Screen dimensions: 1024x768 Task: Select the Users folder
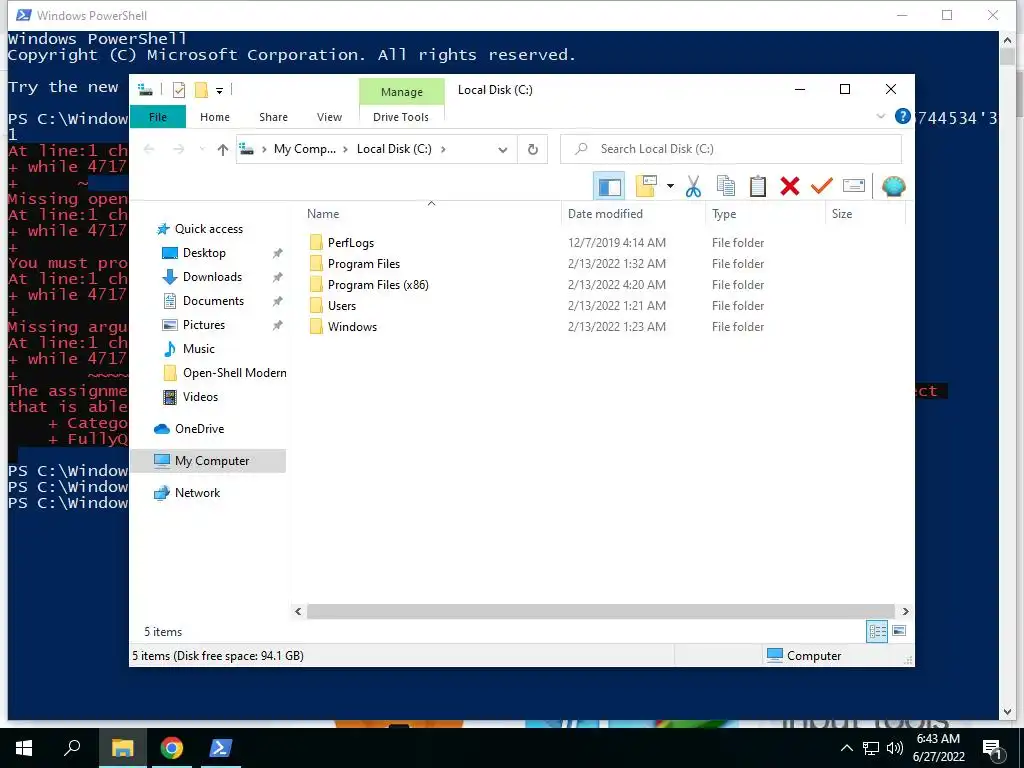pos(342,306)
